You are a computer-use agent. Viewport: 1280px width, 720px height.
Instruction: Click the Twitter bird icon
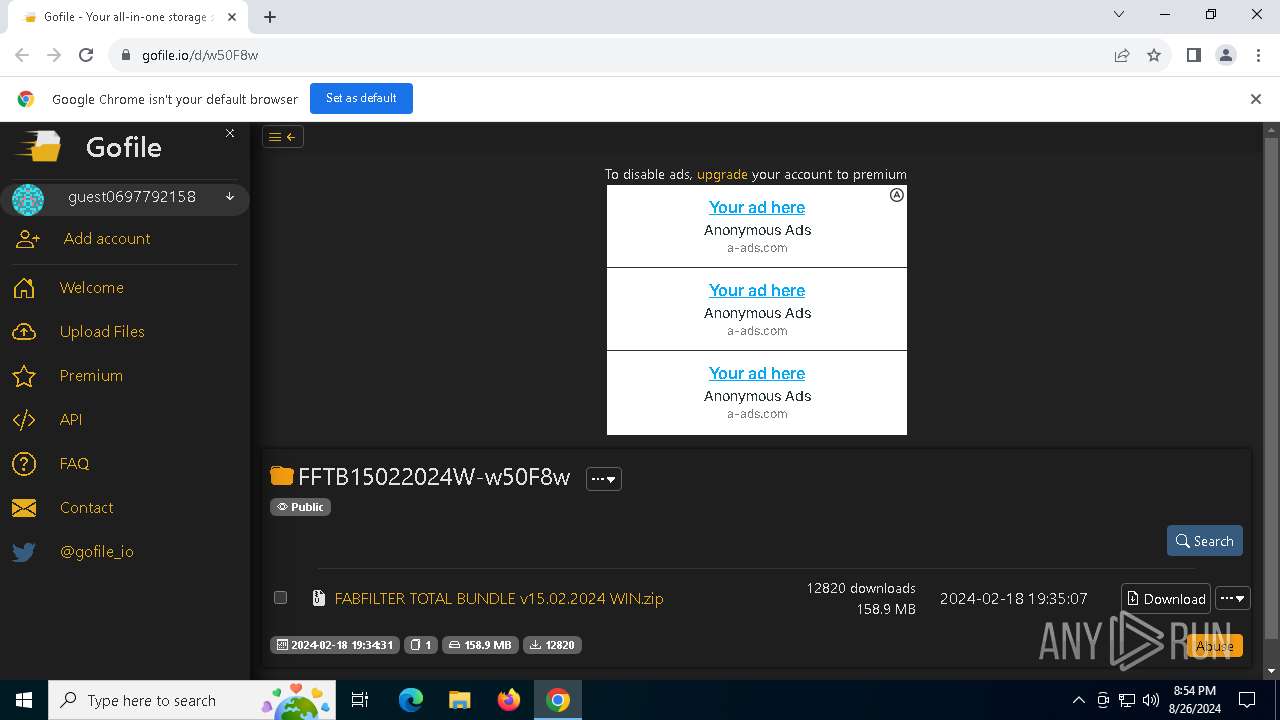coord(24,552)
